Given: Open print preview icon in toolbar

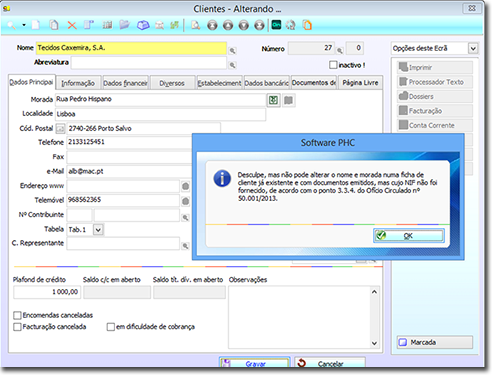Looking at the screenshot, I should tap(196, 25).
